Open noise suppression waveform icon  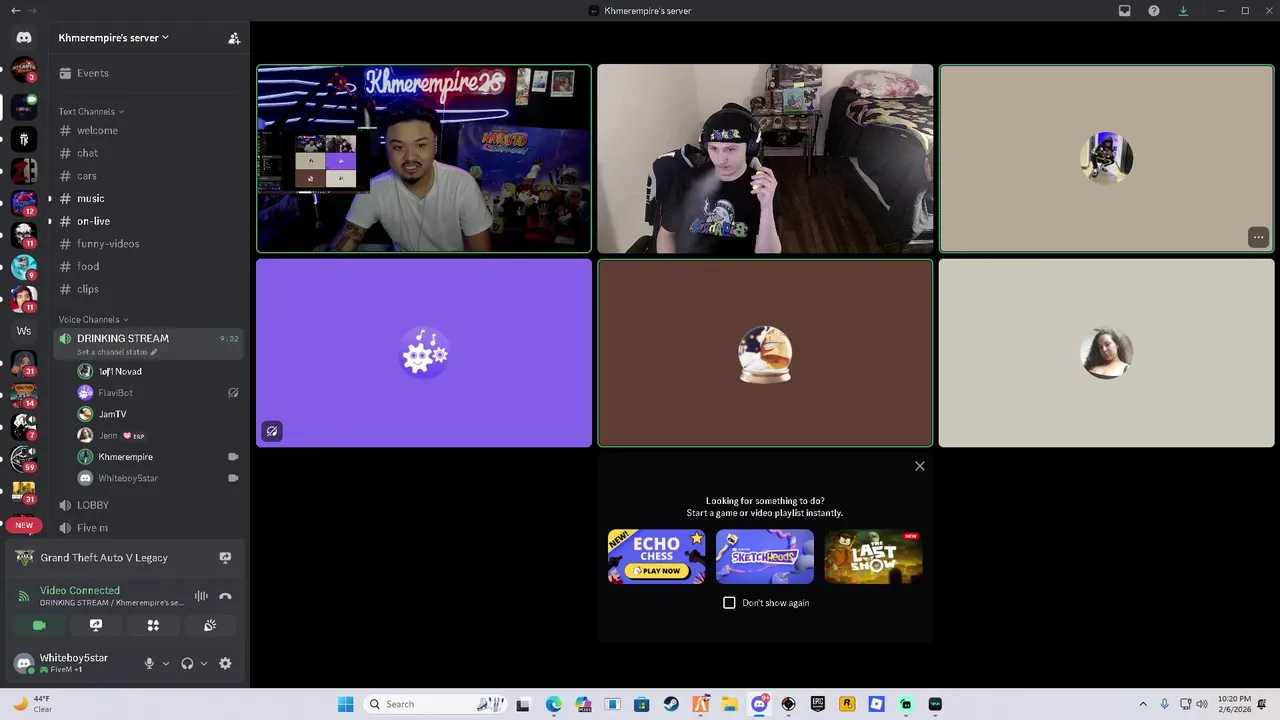click(201, 596)
